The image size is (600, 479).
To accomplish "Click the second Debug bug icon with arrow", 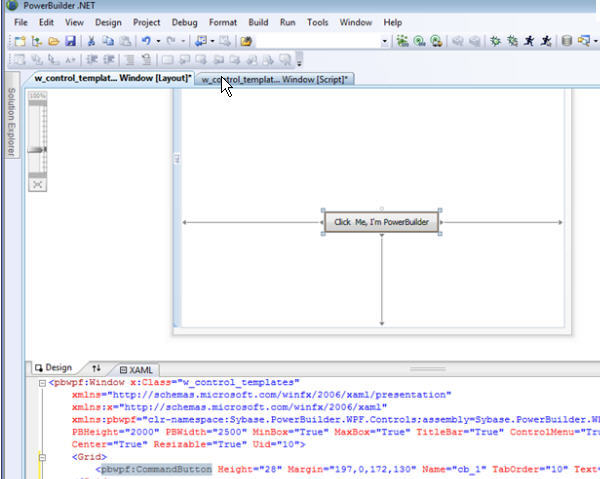I will click(512, 41).
